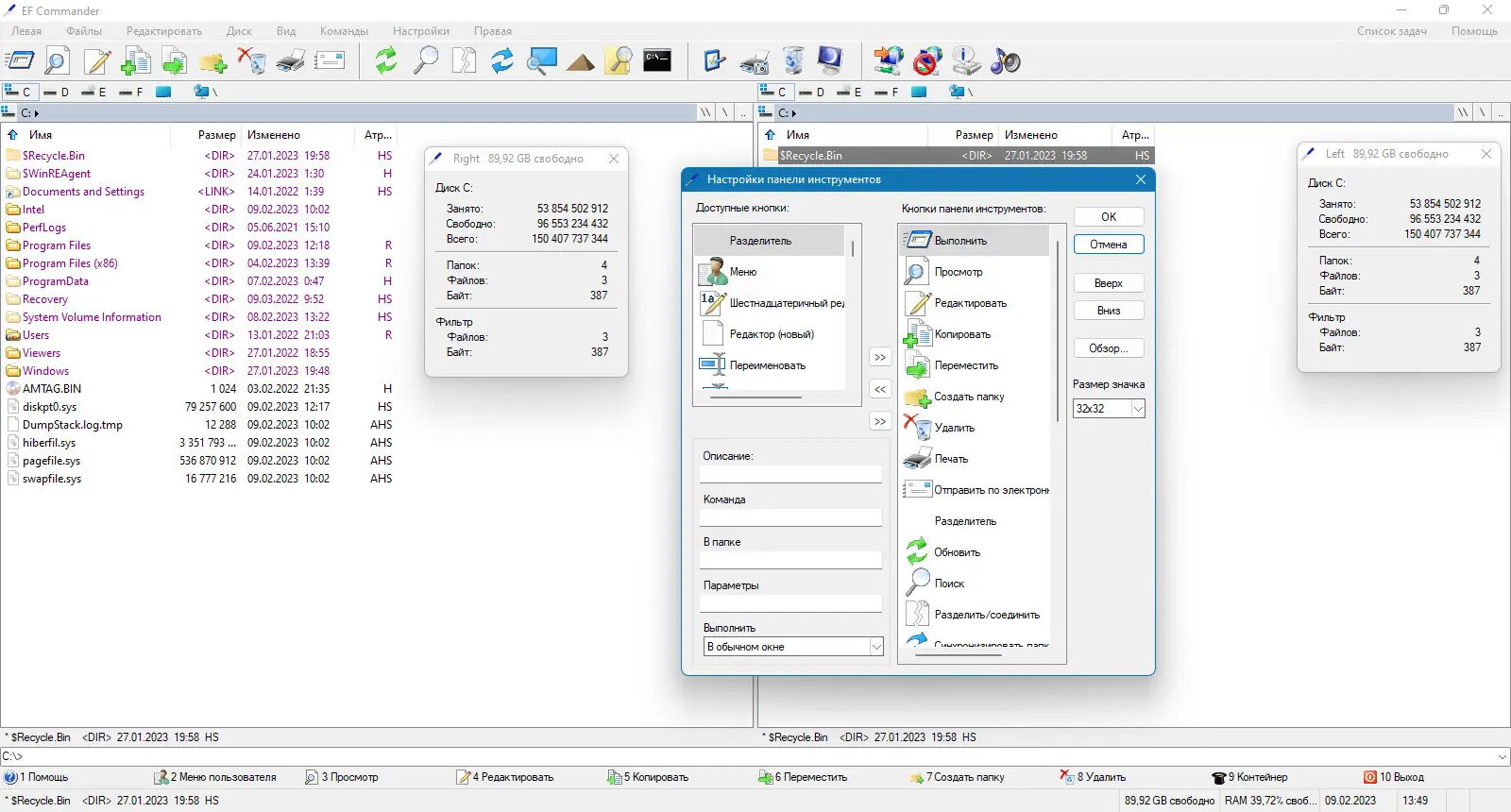Click the '<<' remove button in the dialog
The width and height of the screenshot is (1511, 812).
[880, 389]
